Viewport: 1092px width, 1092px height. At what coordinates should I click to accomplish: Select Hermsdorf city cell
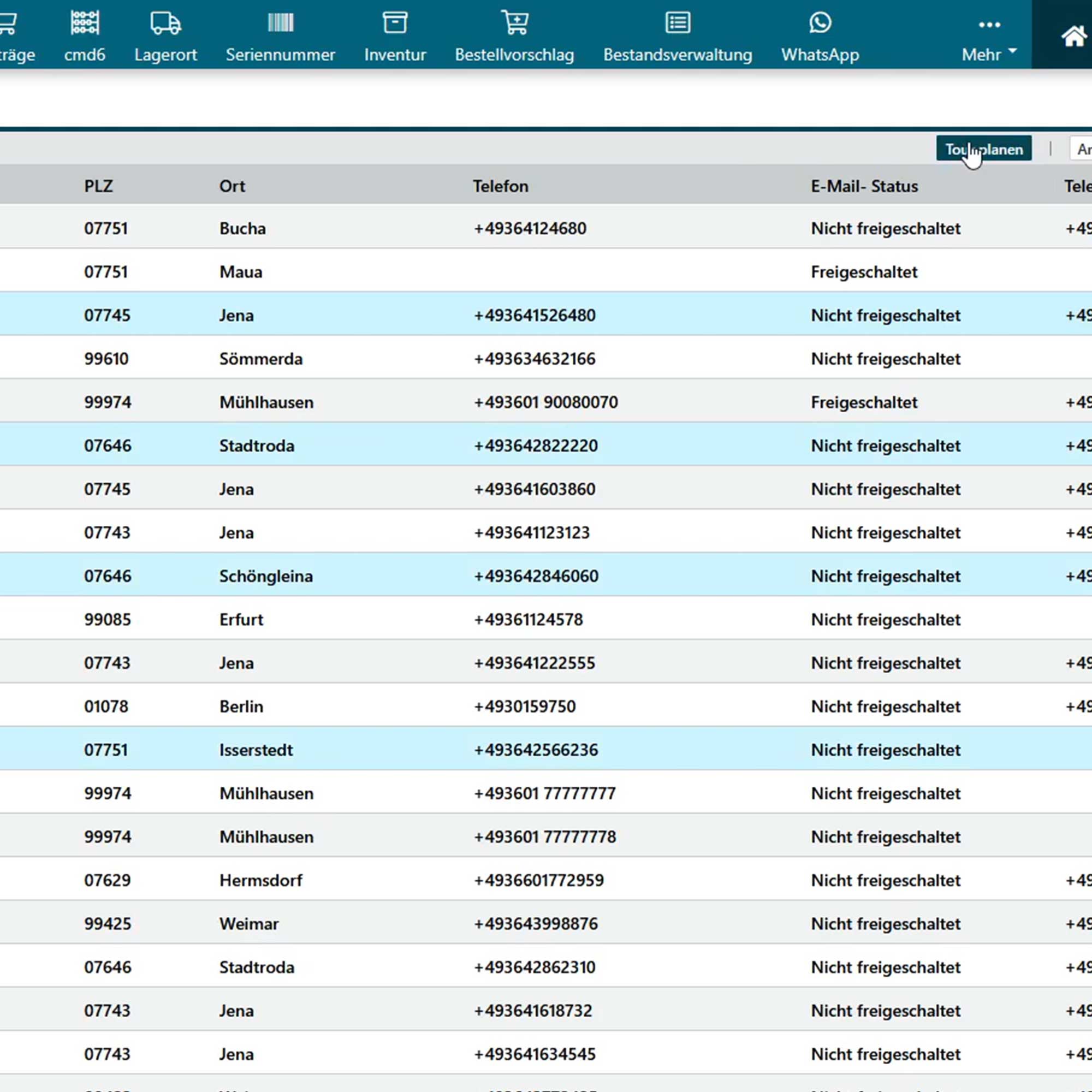point(260,881)
